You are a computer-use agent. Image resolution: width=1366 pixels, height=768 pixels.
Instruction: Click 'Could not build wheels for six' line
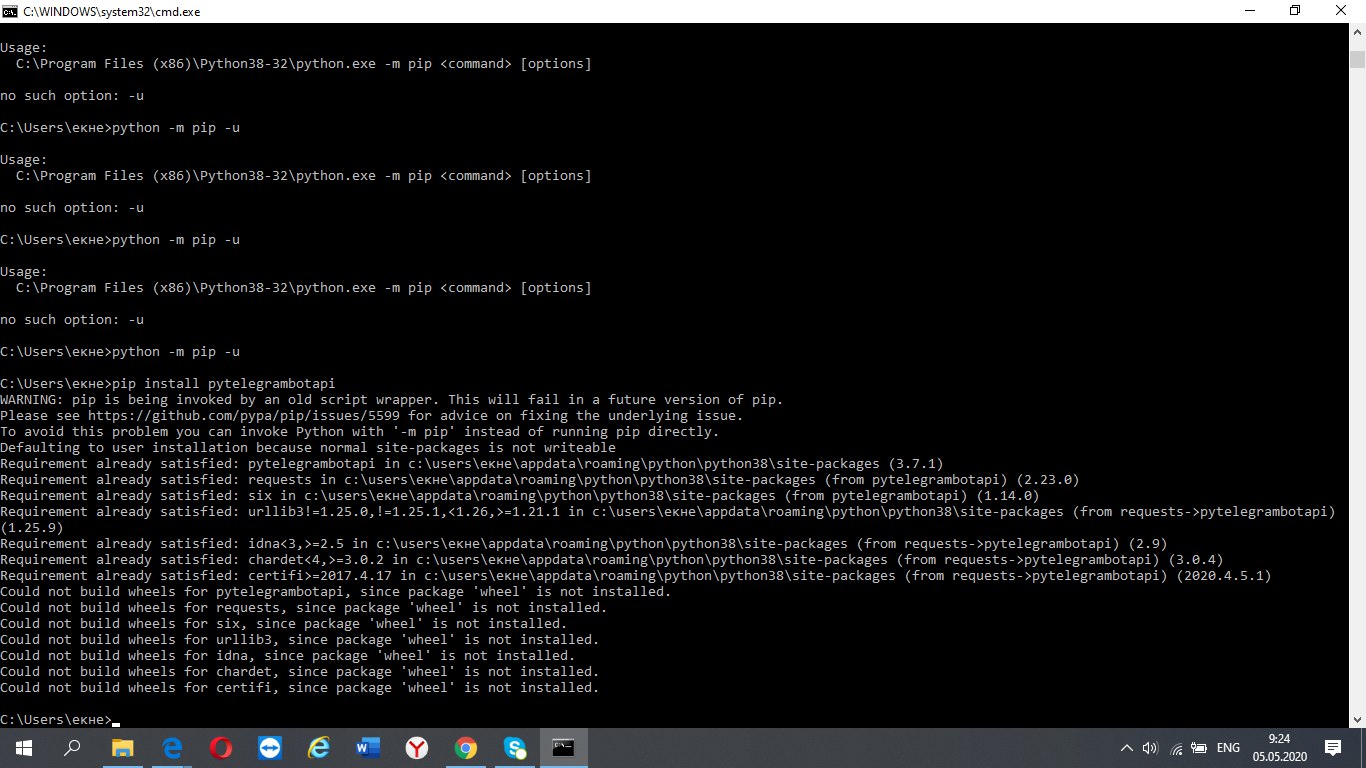pyautogui.click(x=284, y=624)
